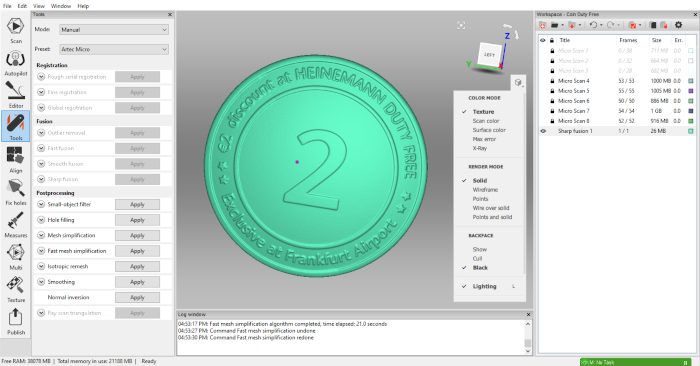Launch Autopilot from the sidebar
This screenshot has height=366, width=700.
click(16, 63)
